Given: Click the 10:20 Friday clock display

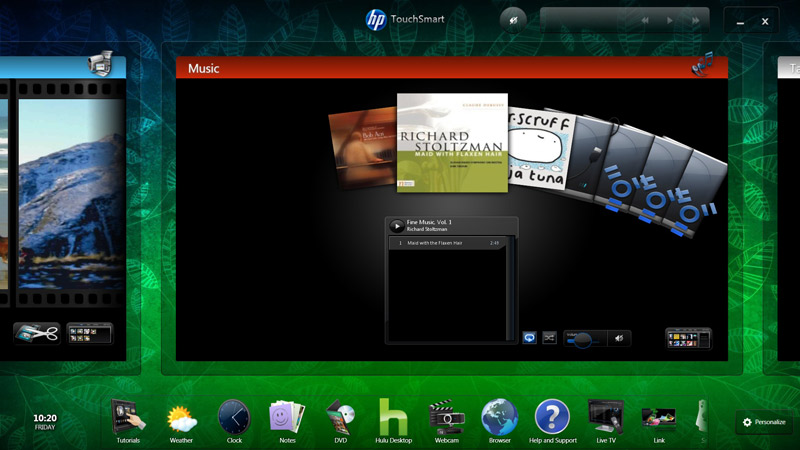Looking at the screenshot, I should point(45,421).
